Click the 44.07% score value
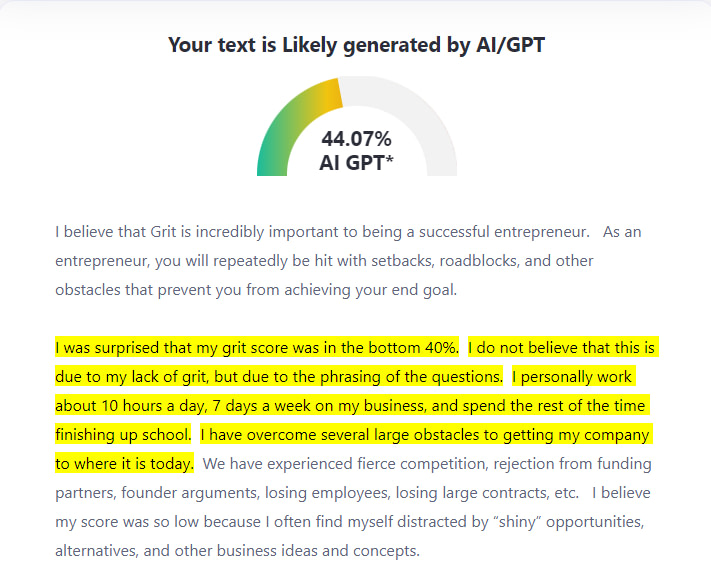 click(x=356, y=139)
